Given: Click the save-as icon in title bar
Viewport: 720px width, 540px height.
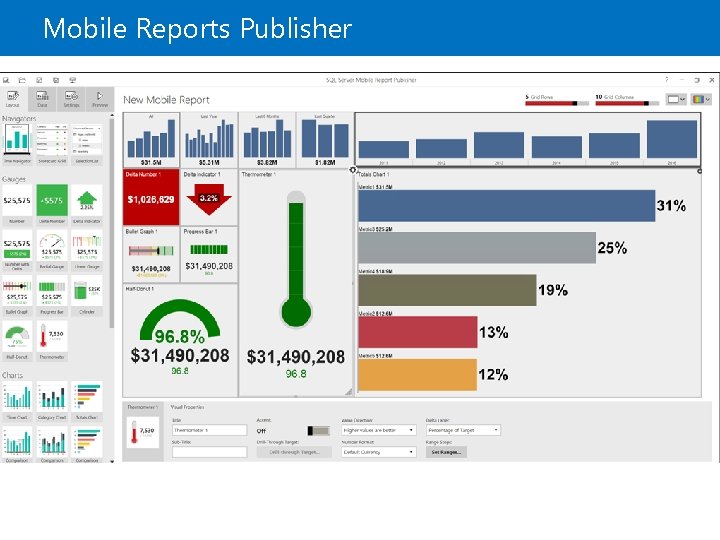Looking at the screenshot, I should point(56,80).
